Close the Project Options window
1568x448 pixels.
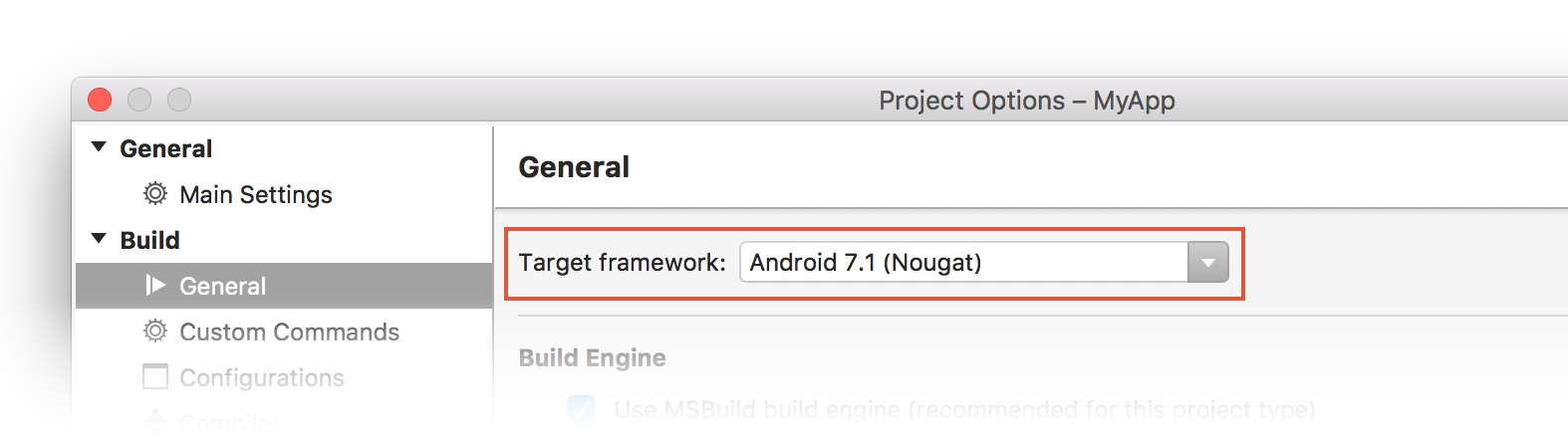[100, 100]
